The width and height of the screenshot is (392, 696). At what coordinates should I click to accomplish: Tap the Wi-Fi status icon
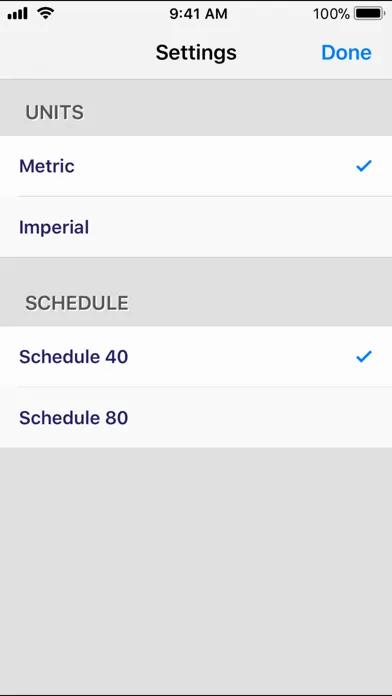click(x=45, y=13)
